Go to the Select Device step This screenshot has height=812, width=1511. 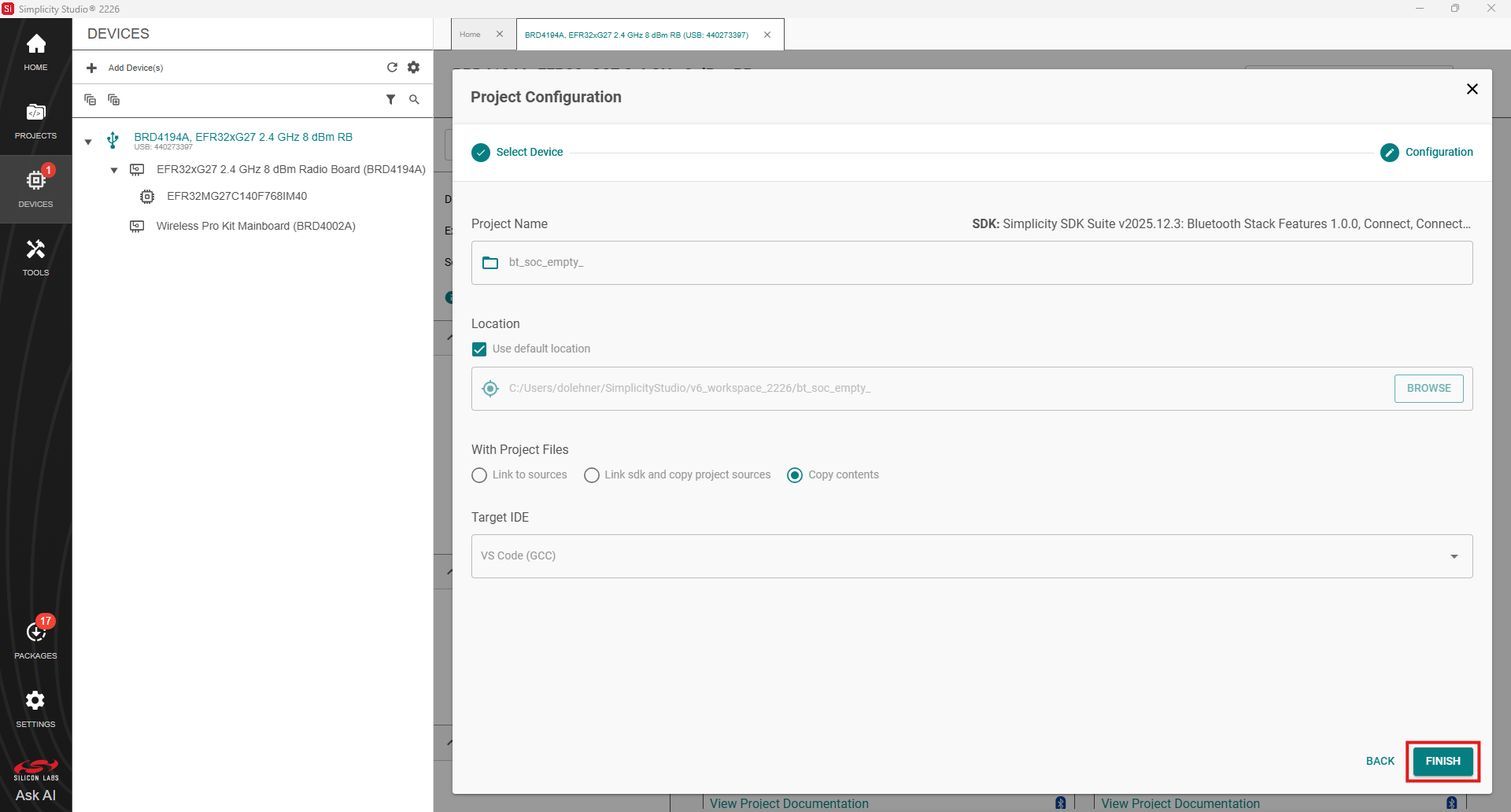[517, 153]
